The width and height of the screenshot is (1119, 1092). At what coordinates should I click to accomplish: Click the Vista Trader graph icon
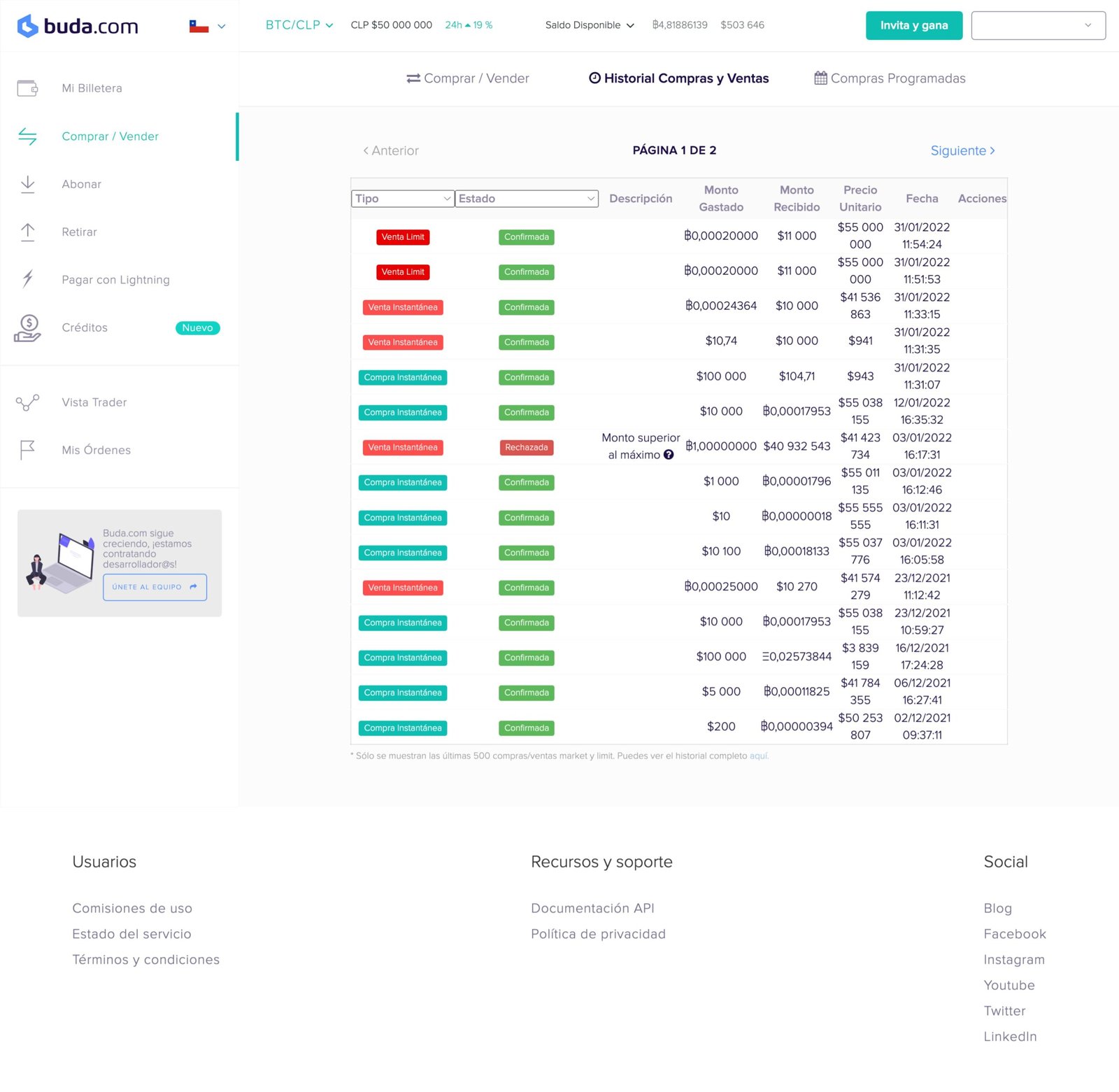tap(27, 402)
